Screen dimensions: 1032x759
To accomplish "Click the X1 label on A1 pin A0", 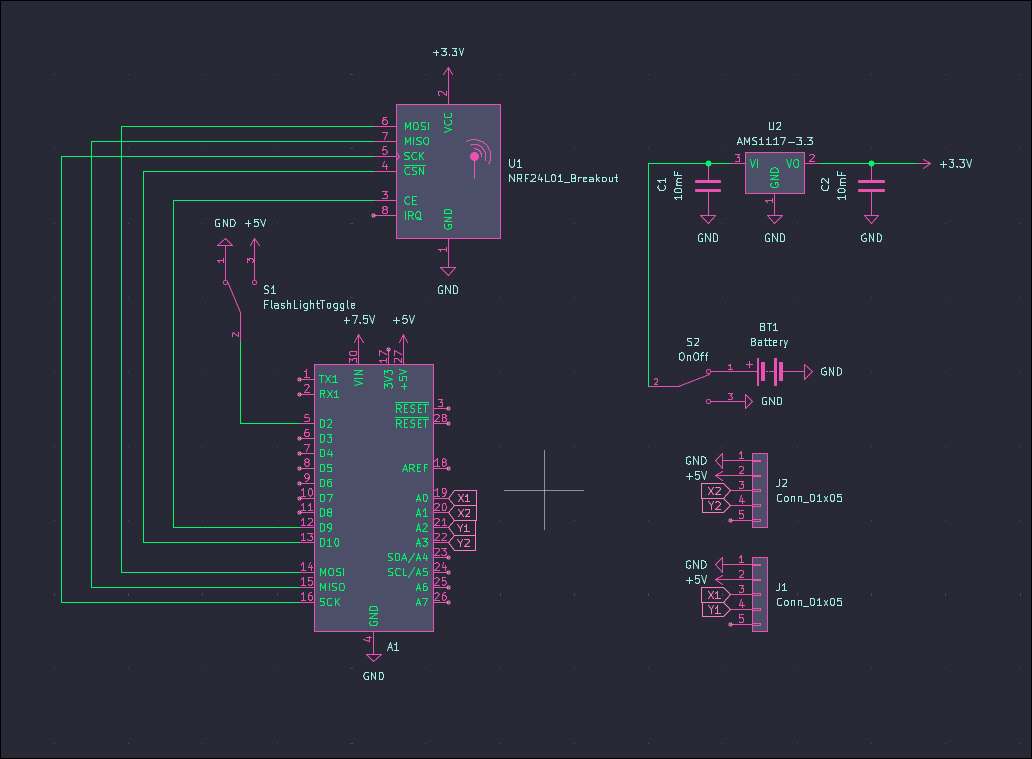I will pos(463,498).
